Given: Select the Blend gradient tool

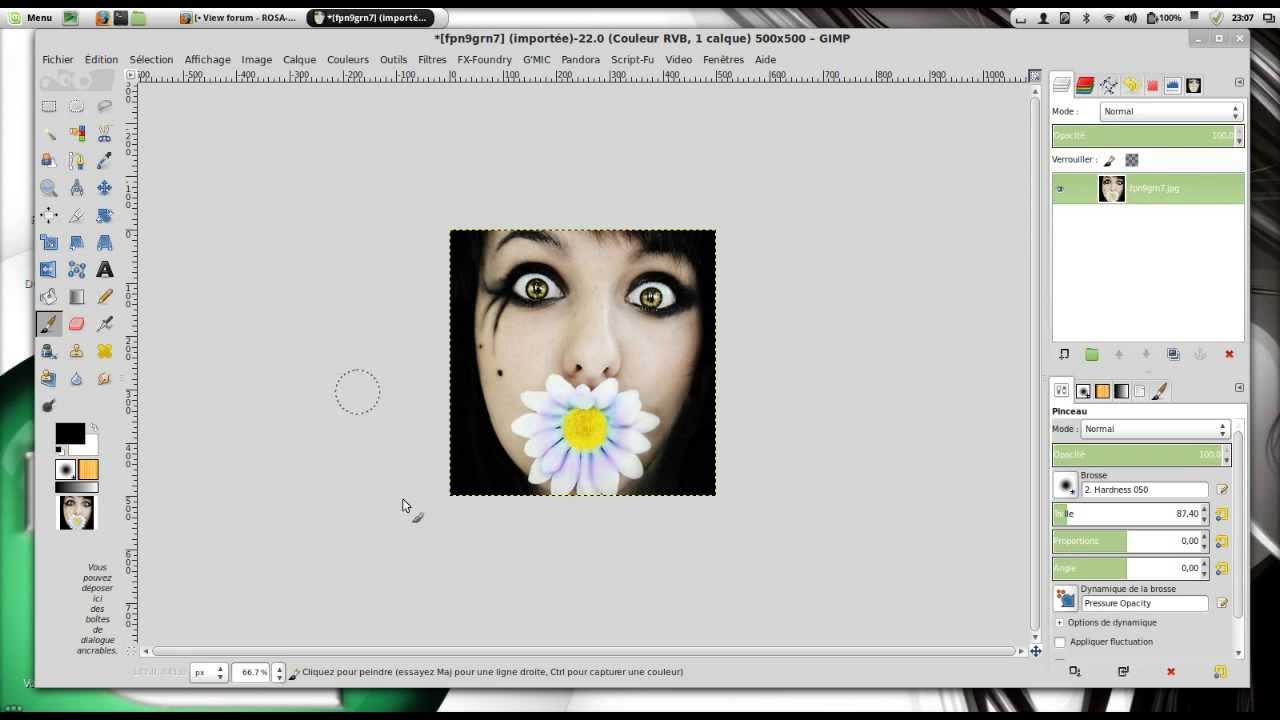Looking at the screenshot, I should [76, 296].
